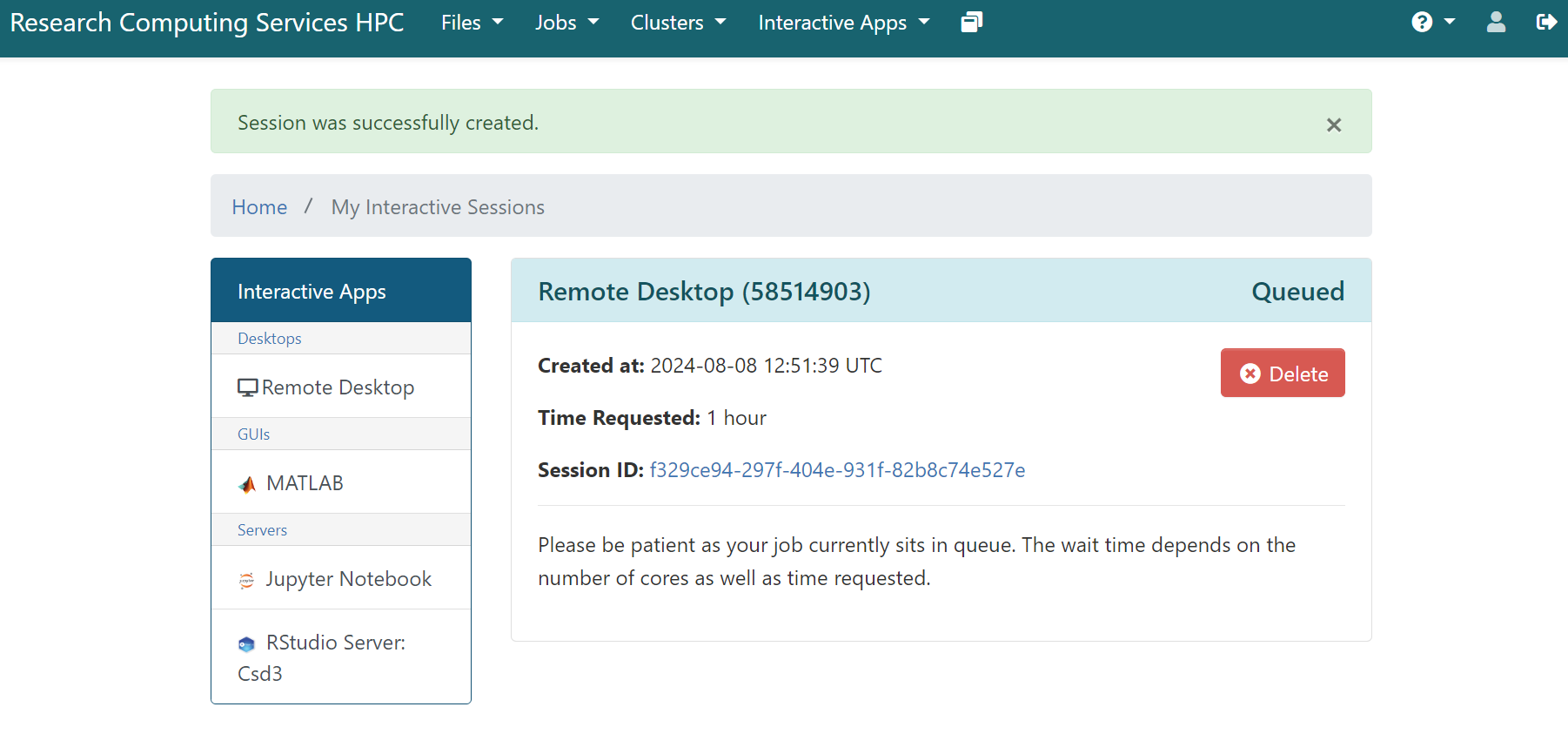The height and width of the screenshot is (754, 1568).
Task: Delete the queued Remote Desktop session
Action: [x=1282, y=374]
